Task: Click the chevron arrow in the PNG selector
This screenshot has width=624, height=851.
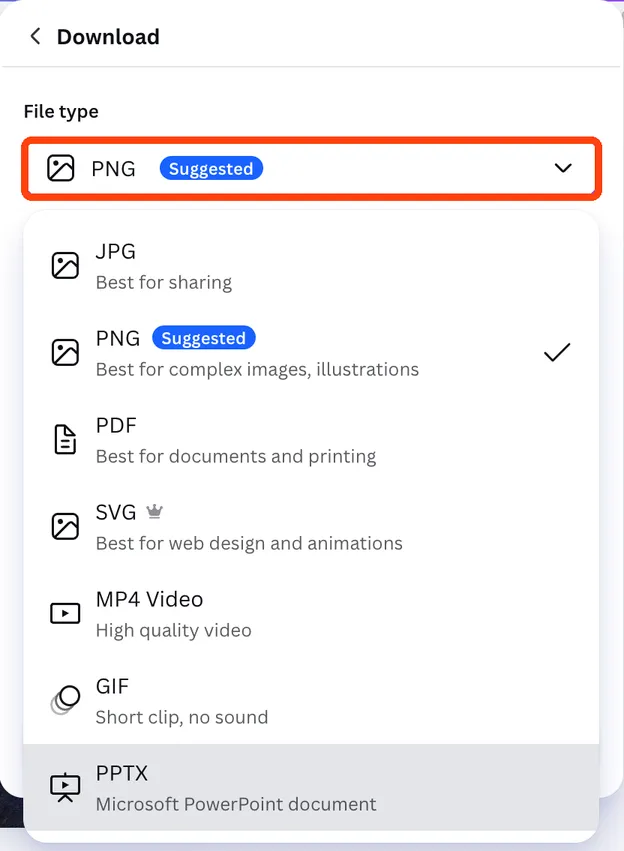Action: (x=563, y=168)
